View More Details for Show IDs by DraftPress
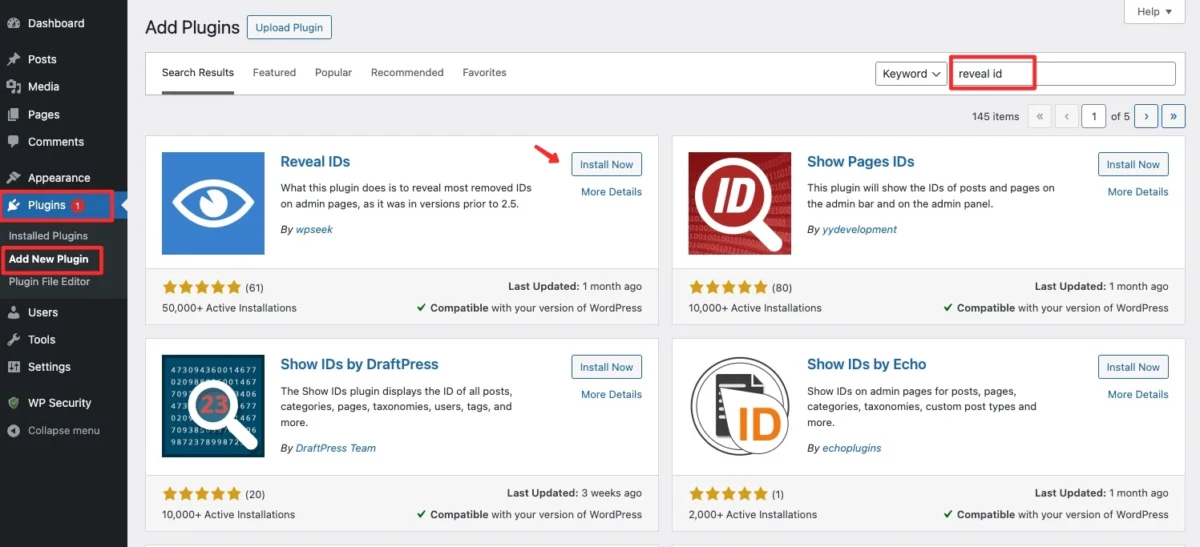Screen dimensions: 1200x547 (611, 395)
